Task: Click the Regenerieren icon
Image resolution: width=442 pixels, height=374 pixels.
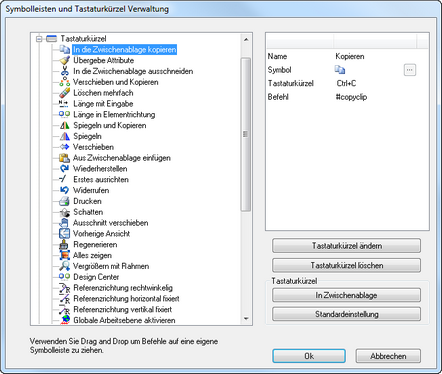Action: (64, 244)
